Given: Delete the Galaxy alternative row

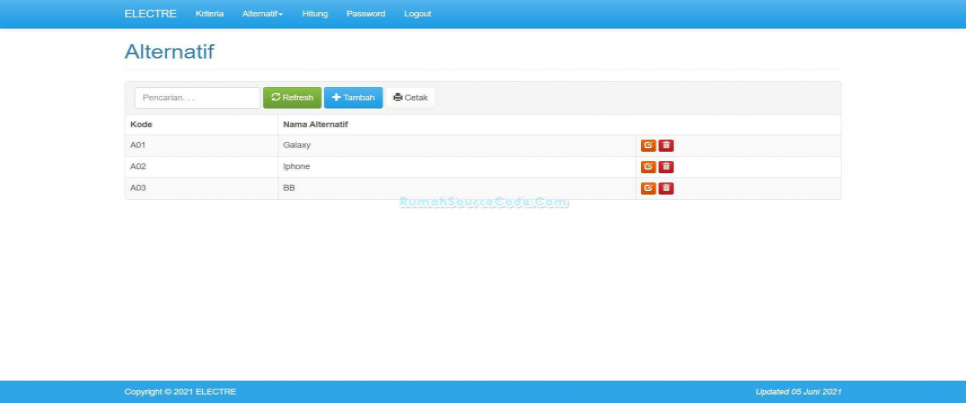Looking at the screenshot, I should click(x=666, y=145).
